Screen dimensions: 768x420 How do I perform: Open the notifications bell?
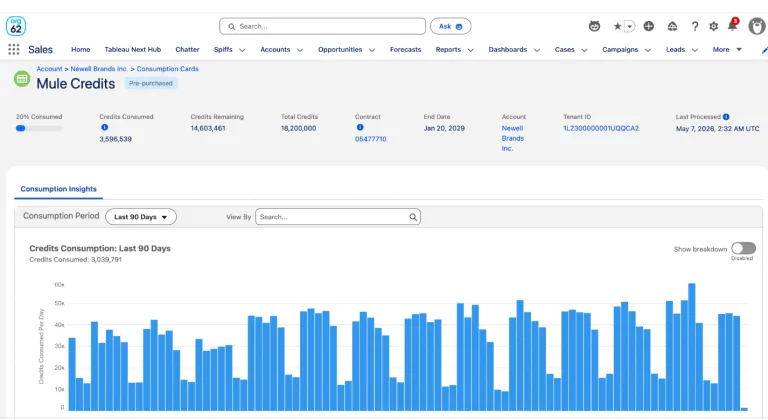pos(732,26)
